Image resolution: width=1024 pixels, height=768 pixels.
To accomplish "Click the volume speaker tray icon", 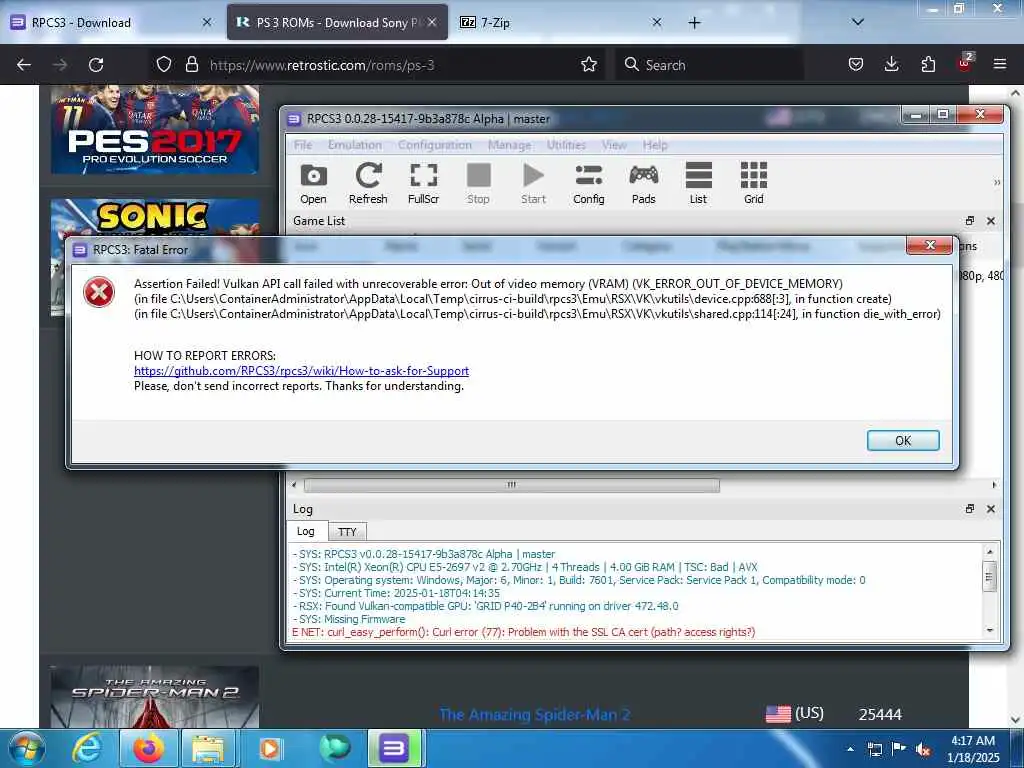I will (923, 749).
